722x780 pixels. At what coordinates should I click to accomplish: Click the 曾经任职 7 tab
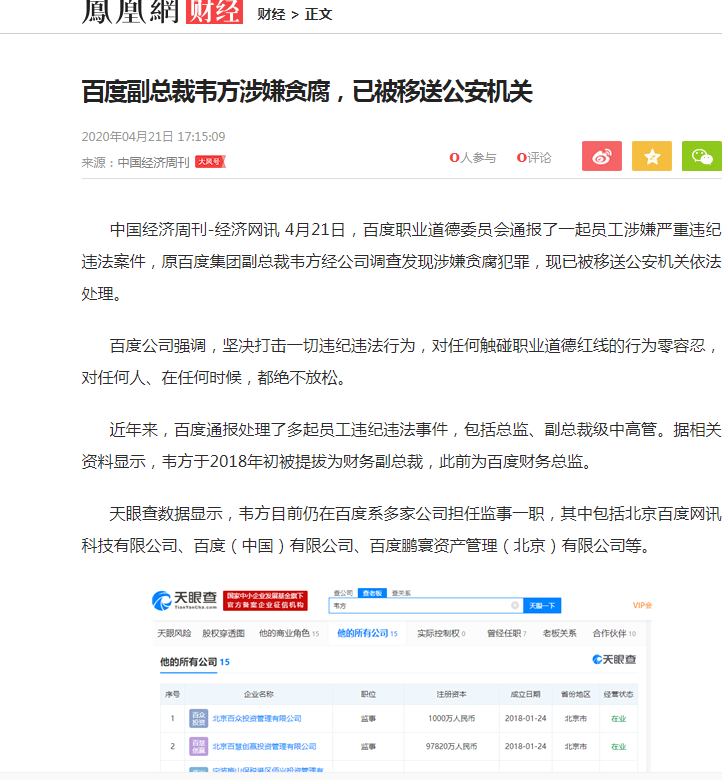tap(507, 633)
